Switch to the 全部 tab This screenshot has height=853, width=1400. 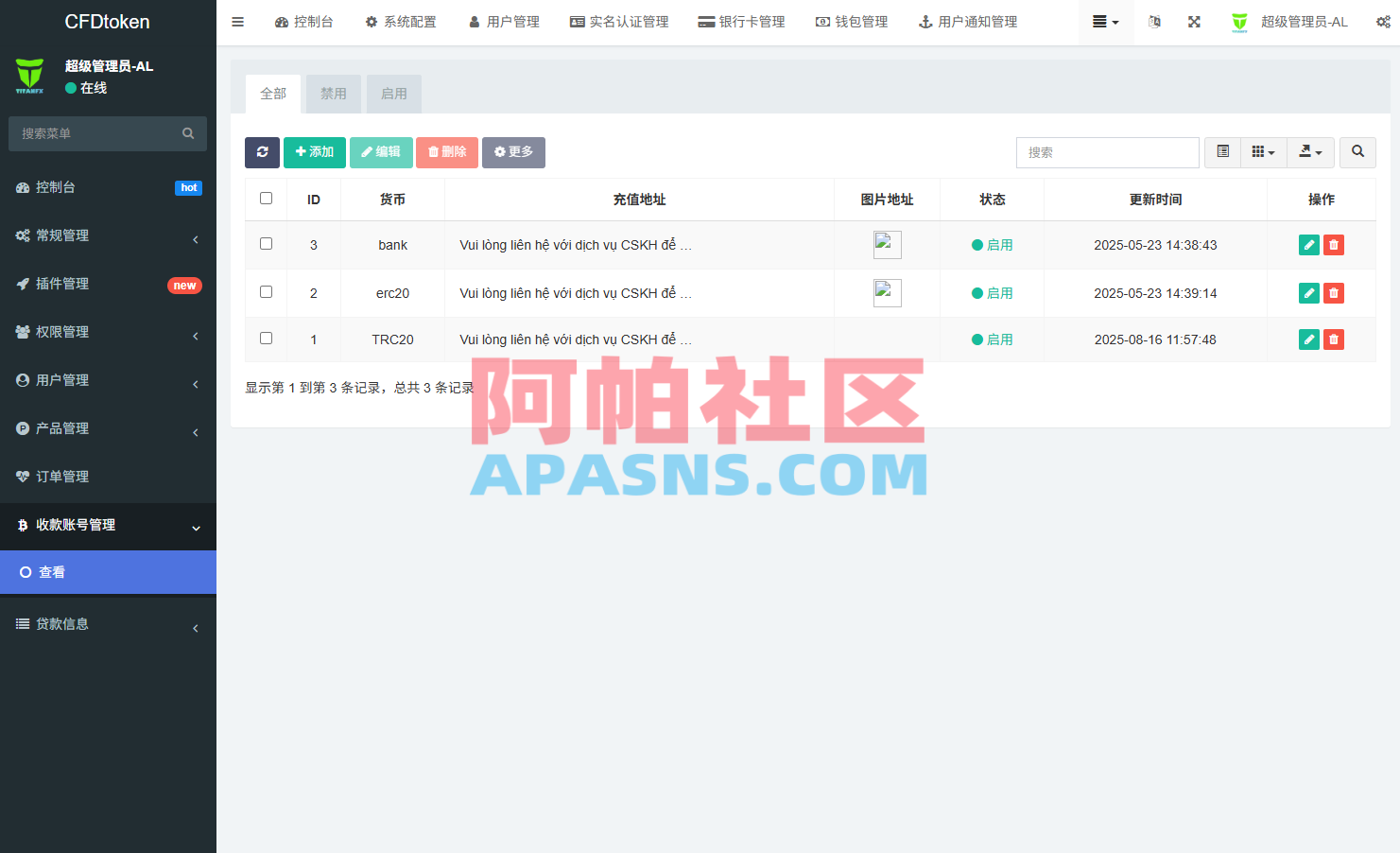273,94
